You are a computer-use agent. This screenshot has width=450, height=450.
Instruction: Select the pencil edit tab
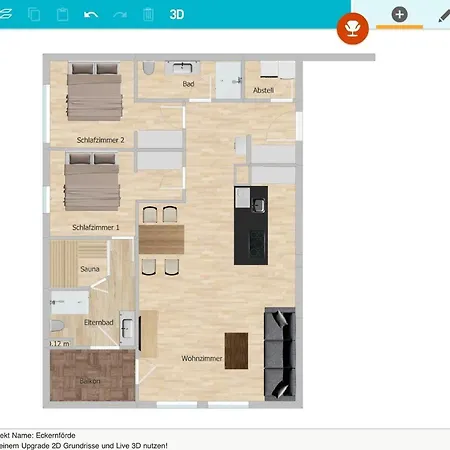(x=444, y=16)
